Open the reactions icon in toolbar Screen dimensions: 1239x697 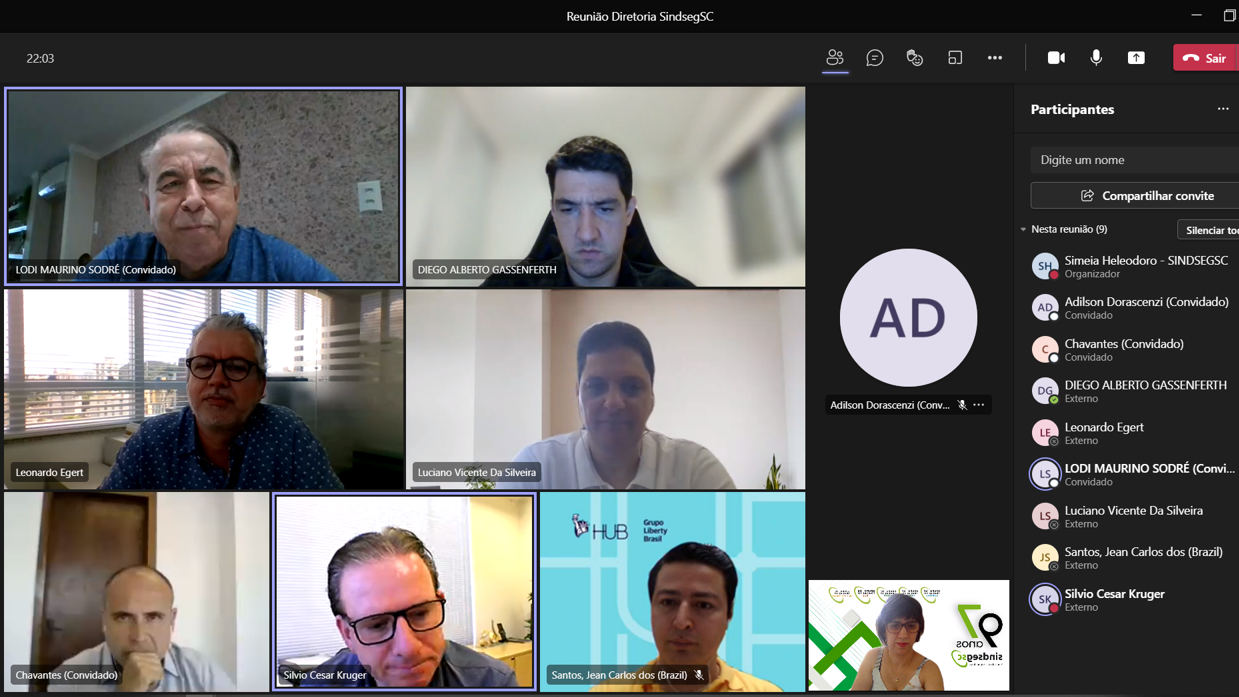914,58
